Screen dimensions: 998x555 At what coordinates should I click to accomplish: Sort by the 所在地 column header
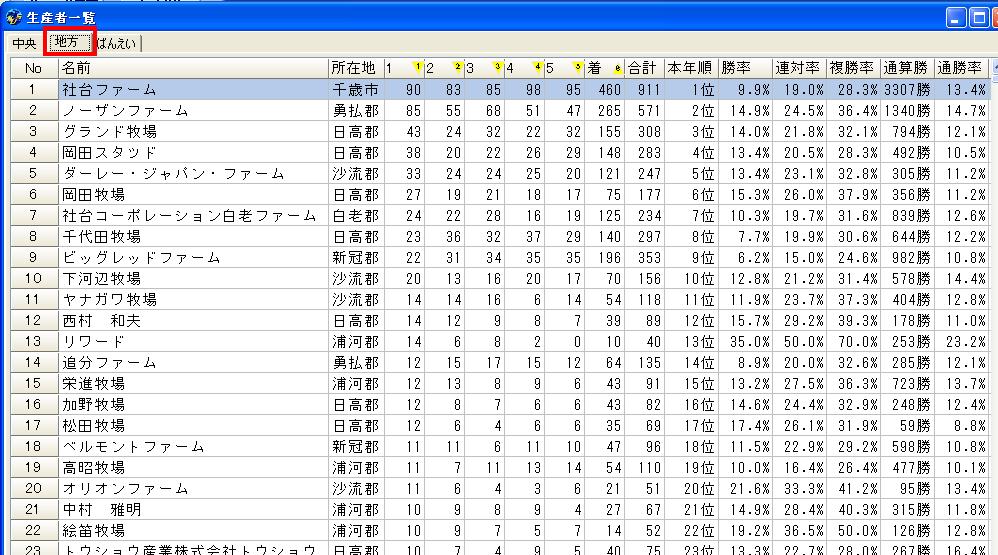356,68
